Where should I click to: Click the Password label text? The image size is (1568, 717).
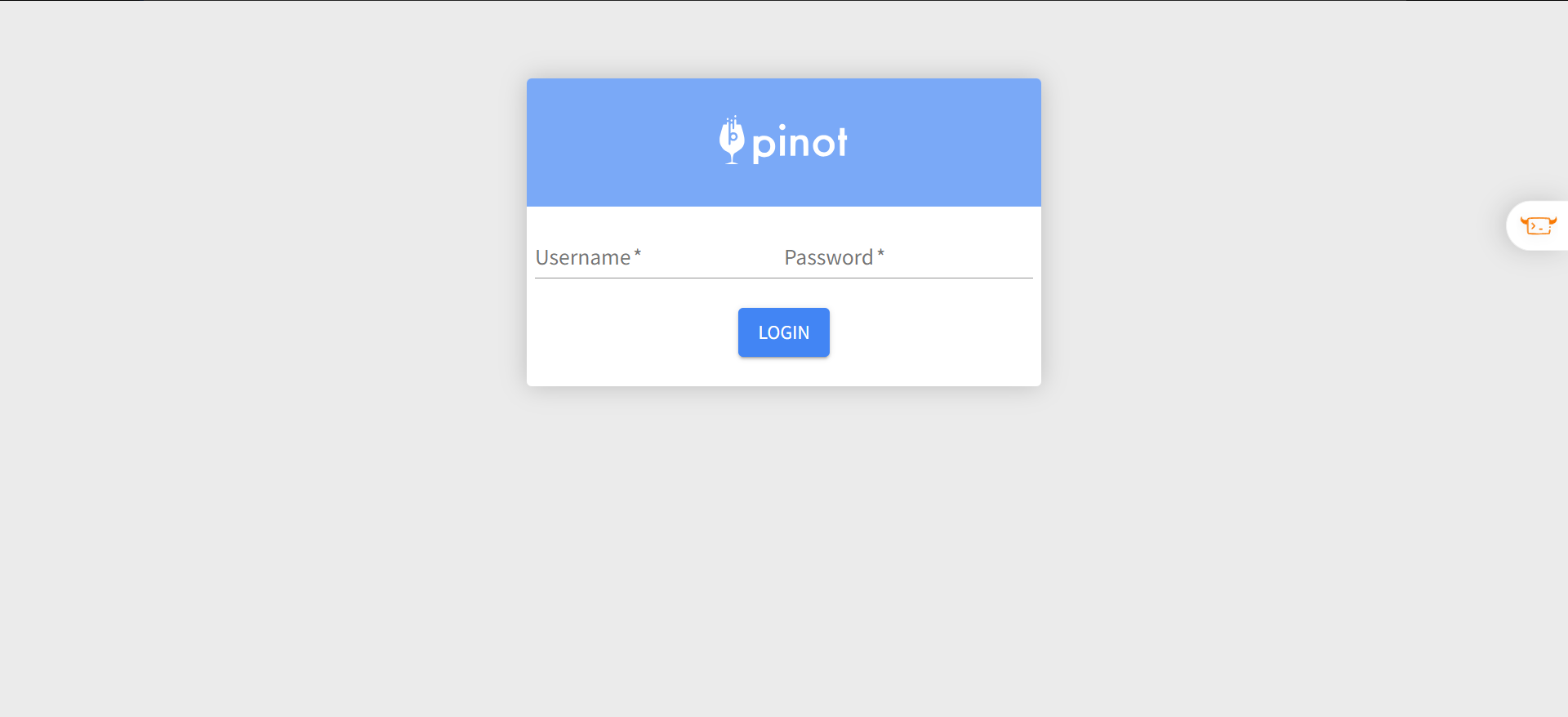(828, 258)
